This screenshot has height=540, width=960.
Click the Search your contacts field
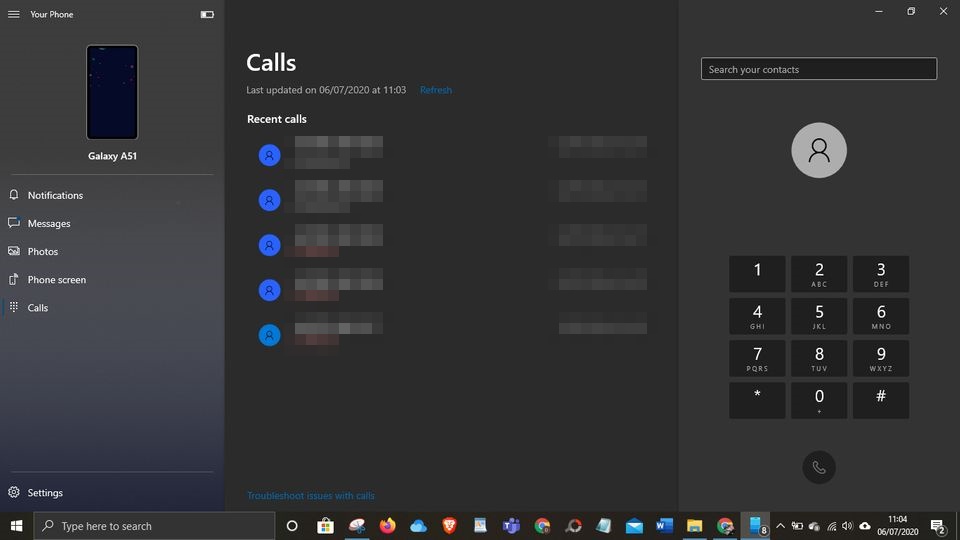coord(818,70)
